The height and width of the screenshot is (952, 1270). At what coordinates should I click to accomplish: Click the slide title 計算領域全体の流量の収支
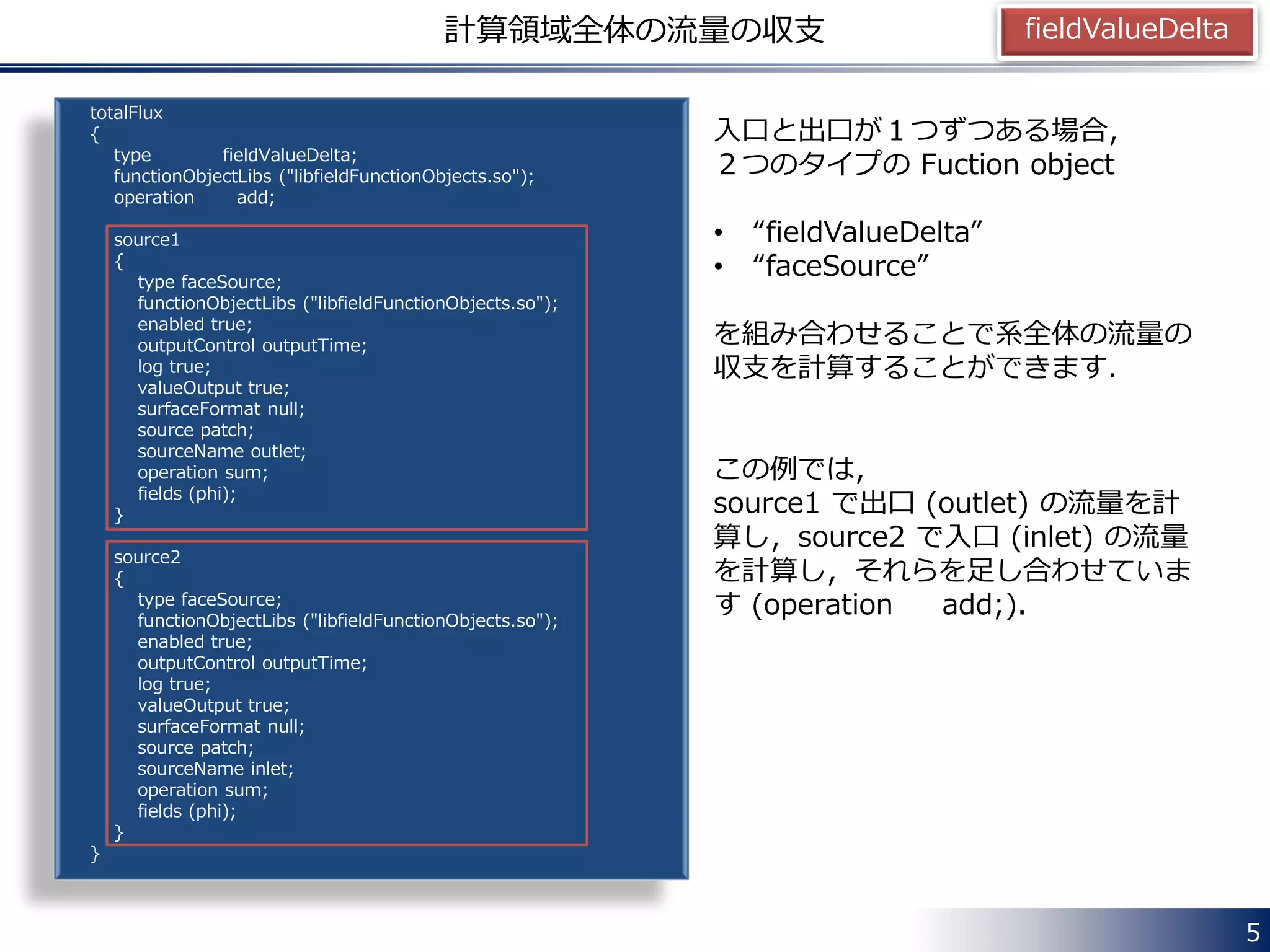(634, 30)
